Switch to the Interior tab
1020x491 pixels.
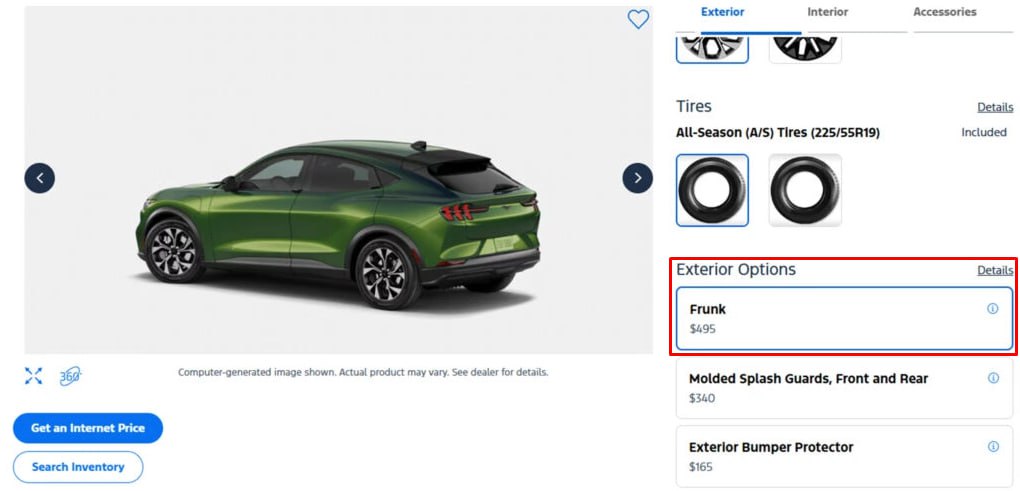(x=827, y=12)
